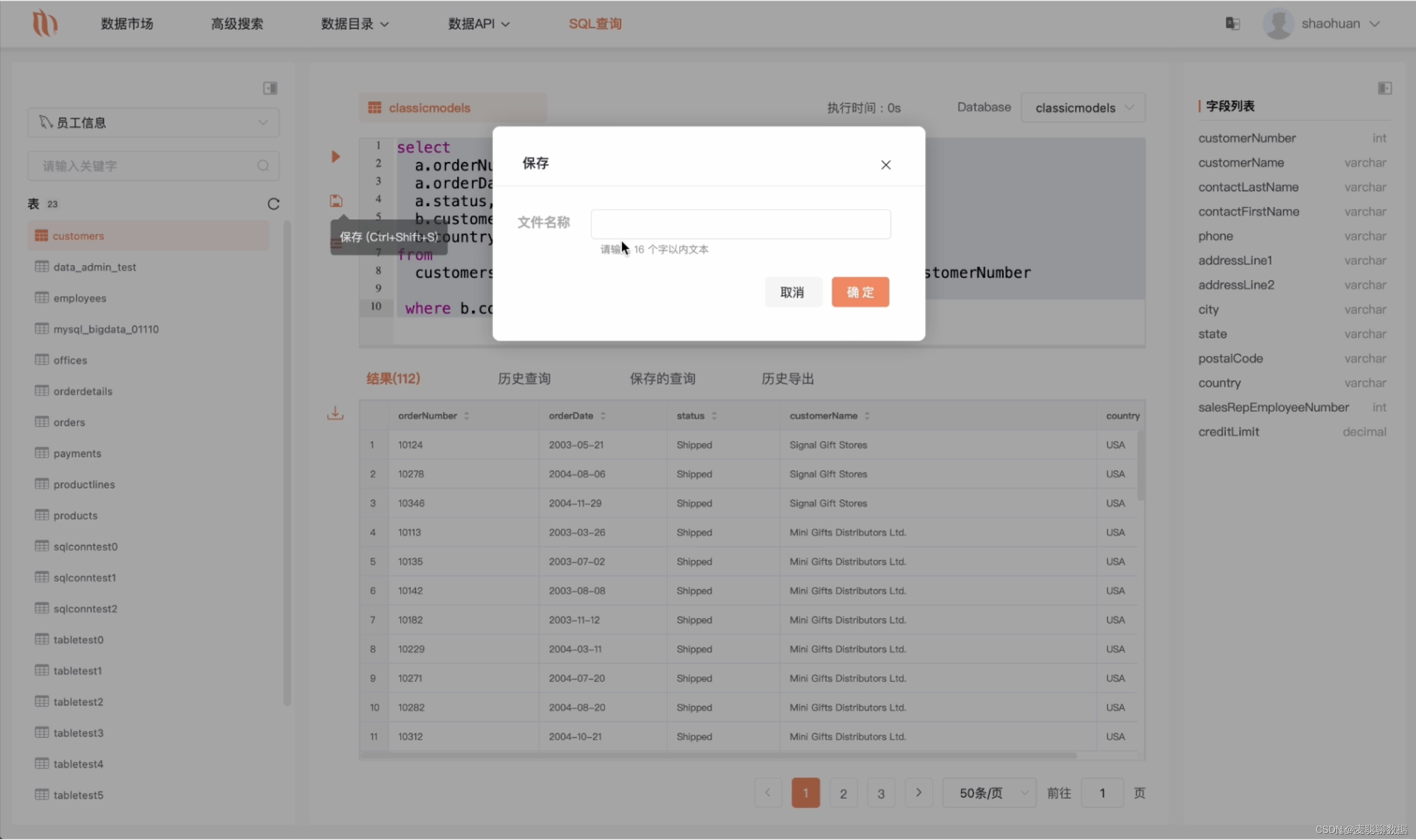Click the 文件名称 input field
The image size is (1416, 840).
(740, 224)
